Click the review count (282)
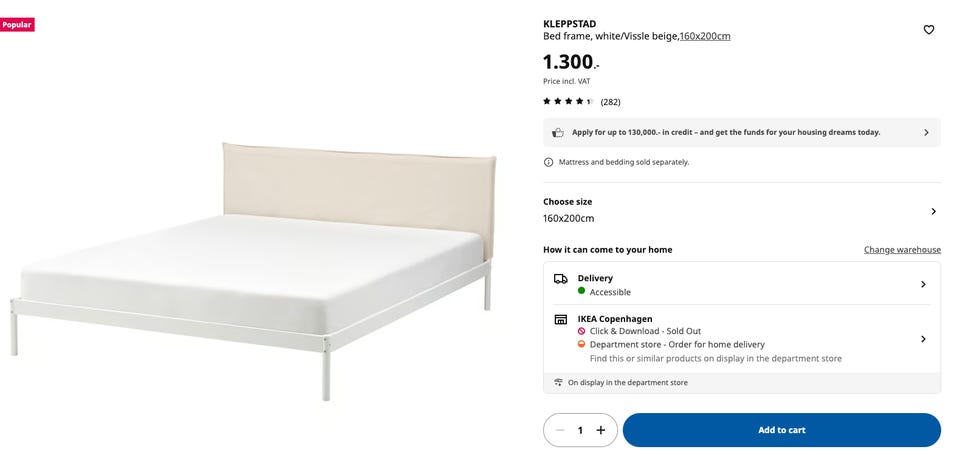The width and height of the screenshot is (960, 455). [x=610, y=102]
